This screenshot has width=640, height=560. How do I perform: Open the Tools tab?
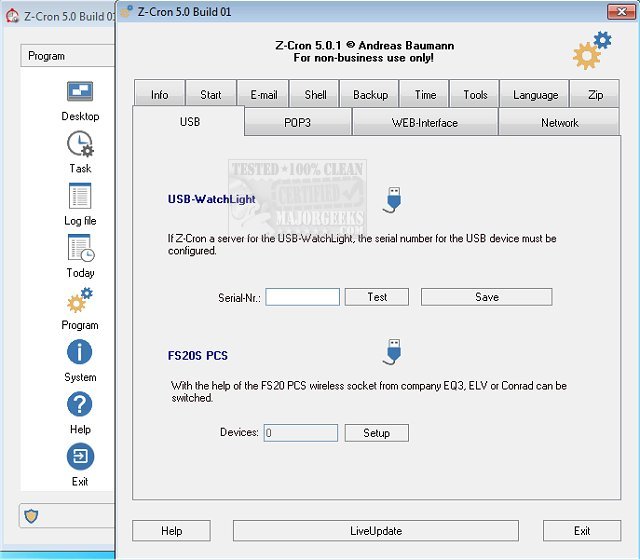[475, 95]
